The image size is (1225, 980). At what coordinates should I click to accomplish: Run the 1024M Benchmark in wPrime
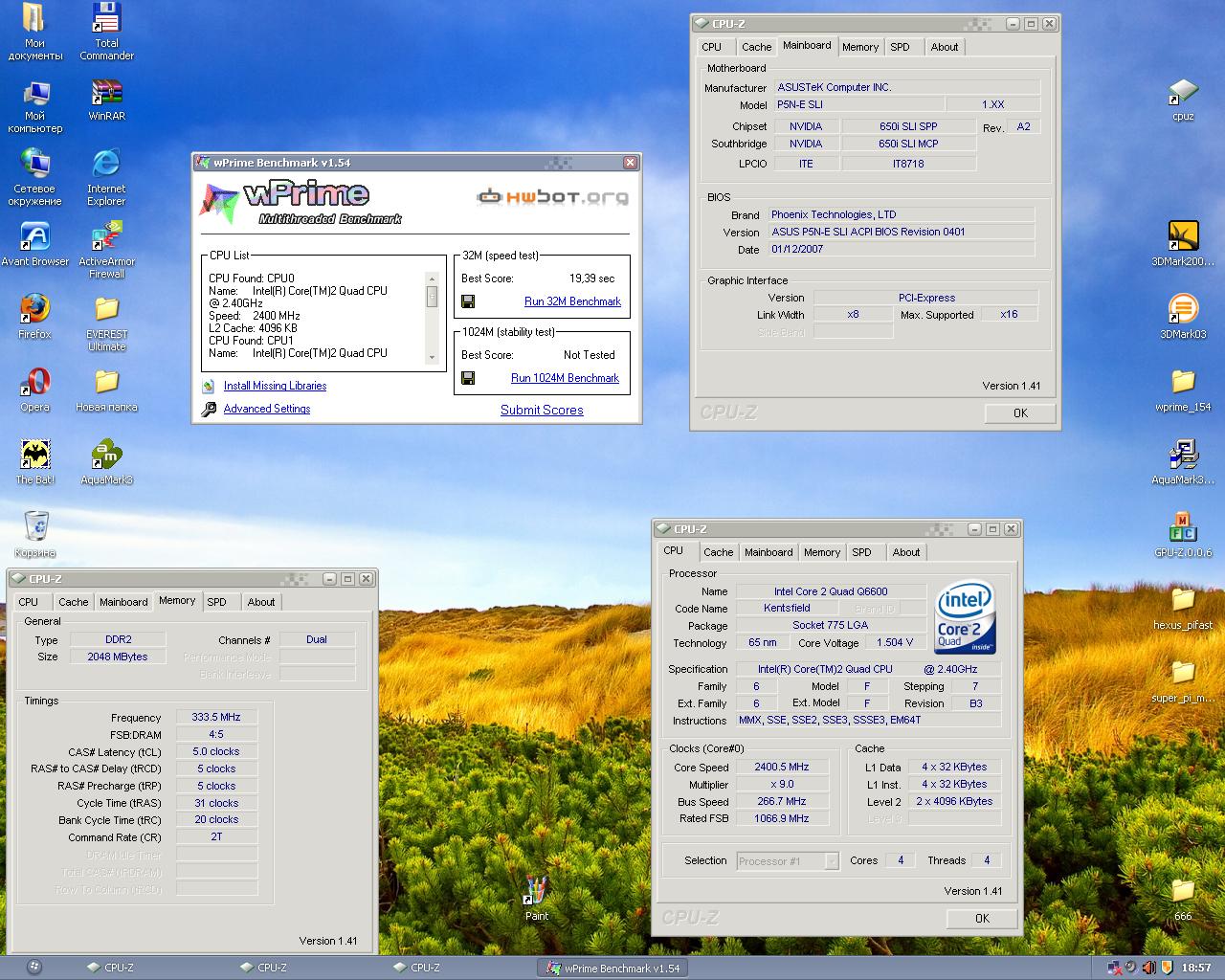(565, 378)
